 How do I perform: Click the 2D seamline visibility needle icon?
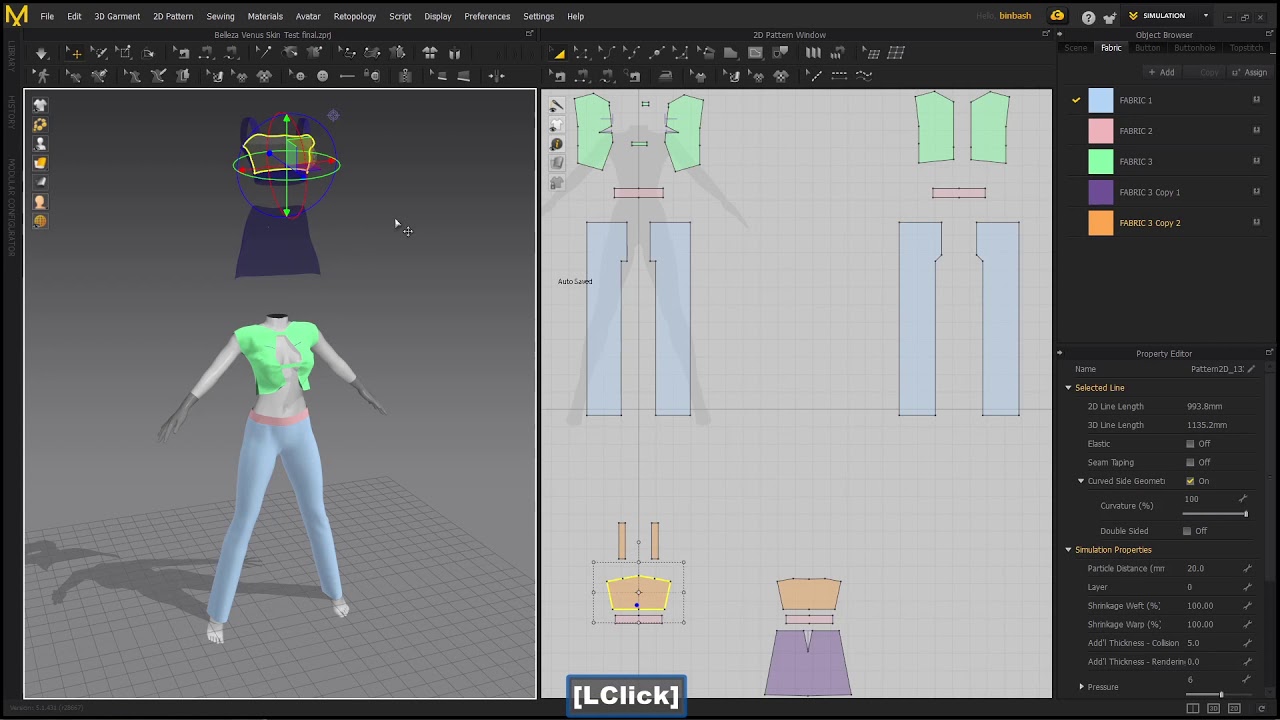pyautogui.click(x=557, y=105)
